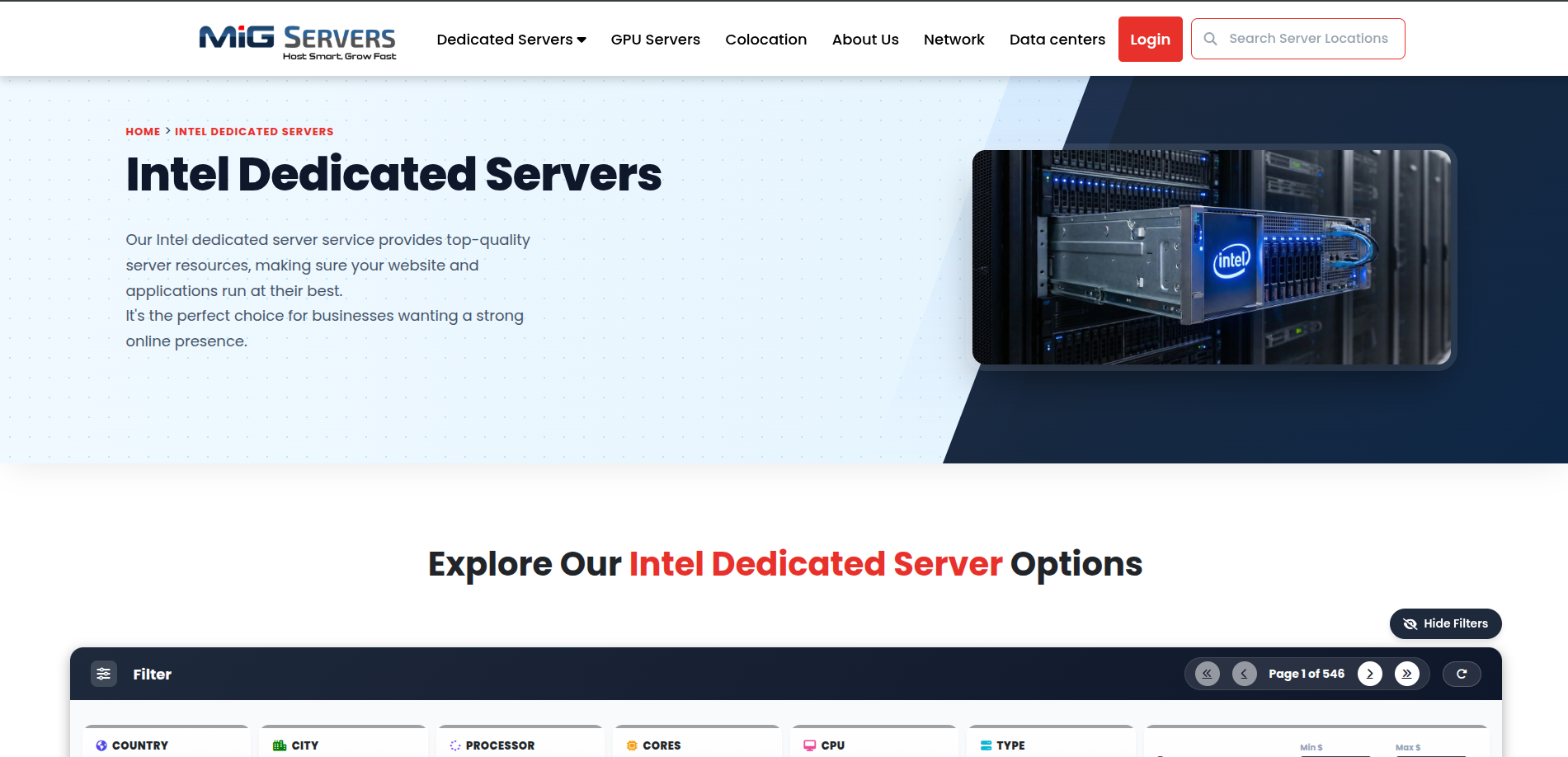Click the CPU filter monitor icon

pyautogui.click(x=809, y=745)
